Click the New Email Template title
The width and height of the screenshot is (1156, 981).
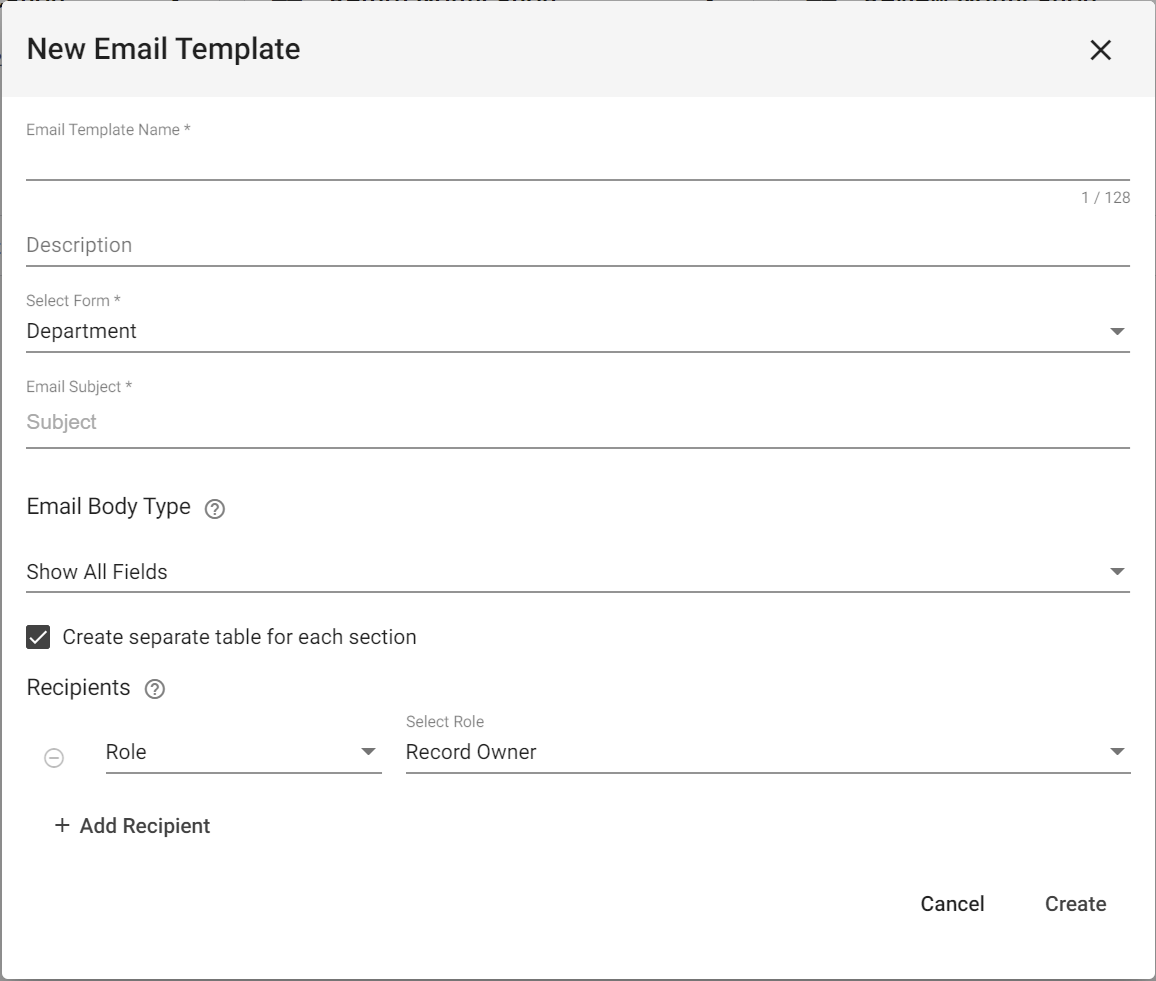coord(164,49)
